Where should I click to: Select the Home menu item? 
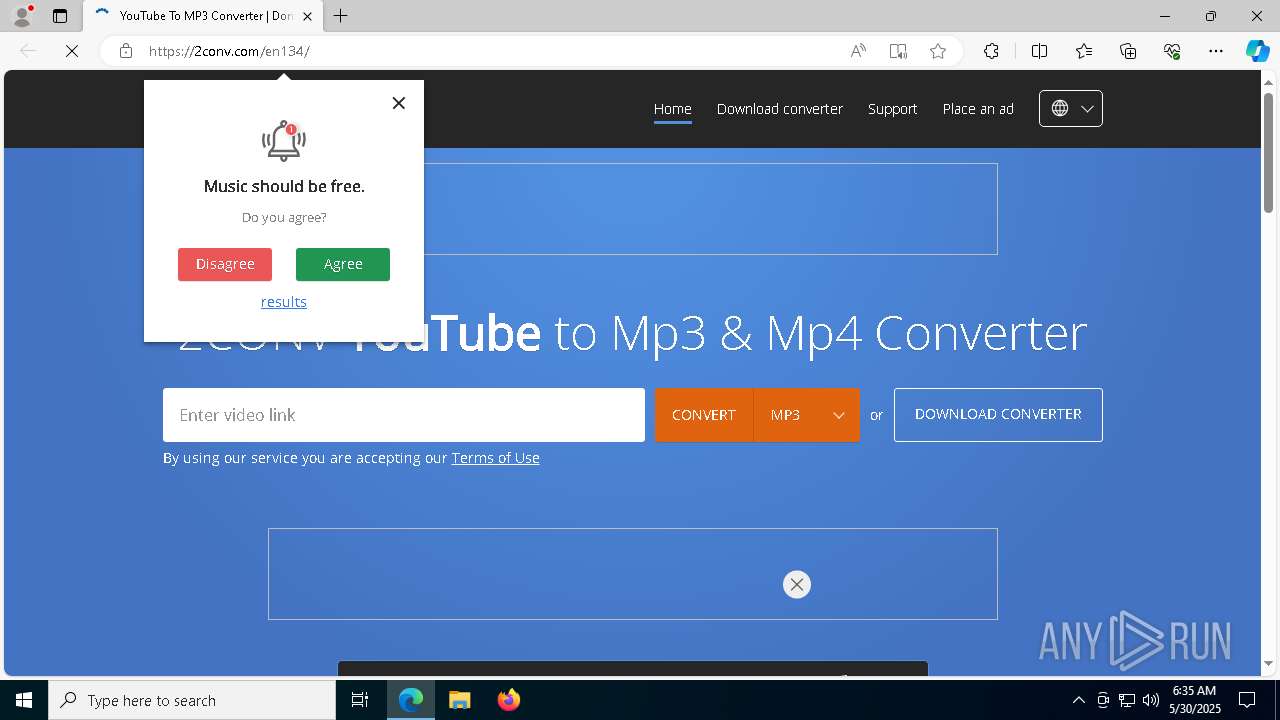[x=673, y=109]
